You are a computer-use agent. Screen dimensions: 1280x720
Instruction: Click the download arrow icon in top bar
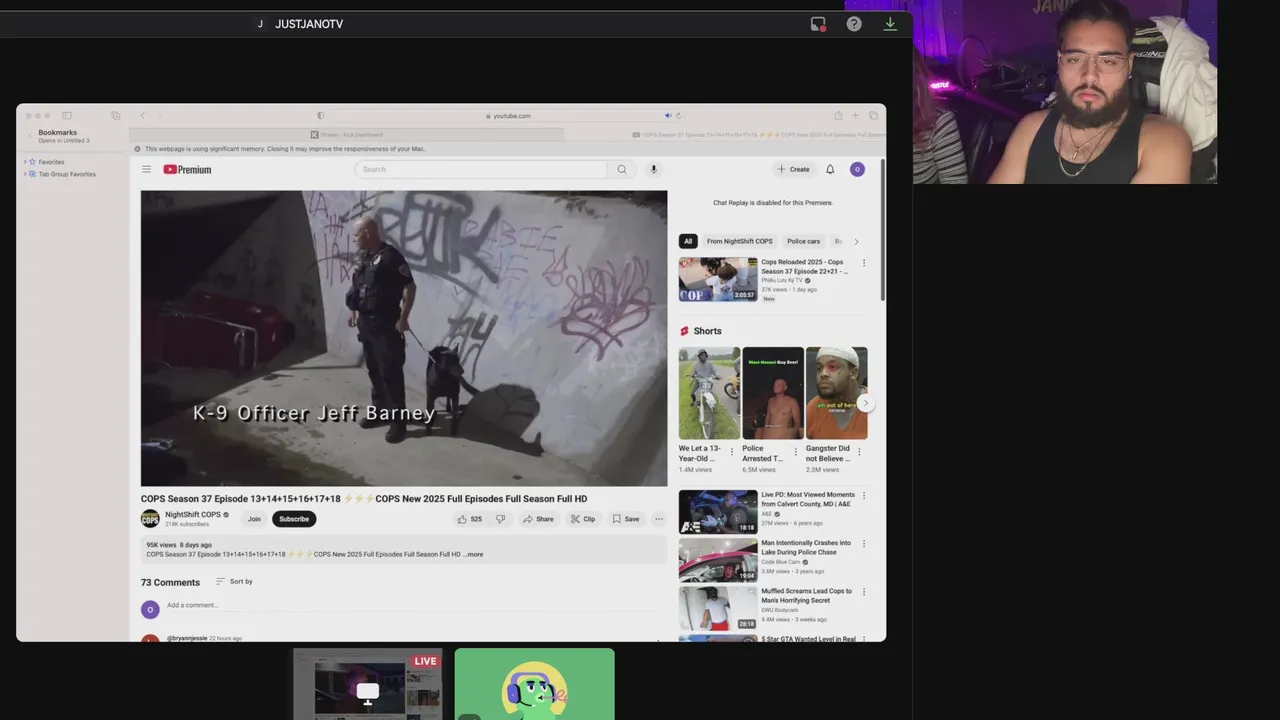[x=890, y=24]
